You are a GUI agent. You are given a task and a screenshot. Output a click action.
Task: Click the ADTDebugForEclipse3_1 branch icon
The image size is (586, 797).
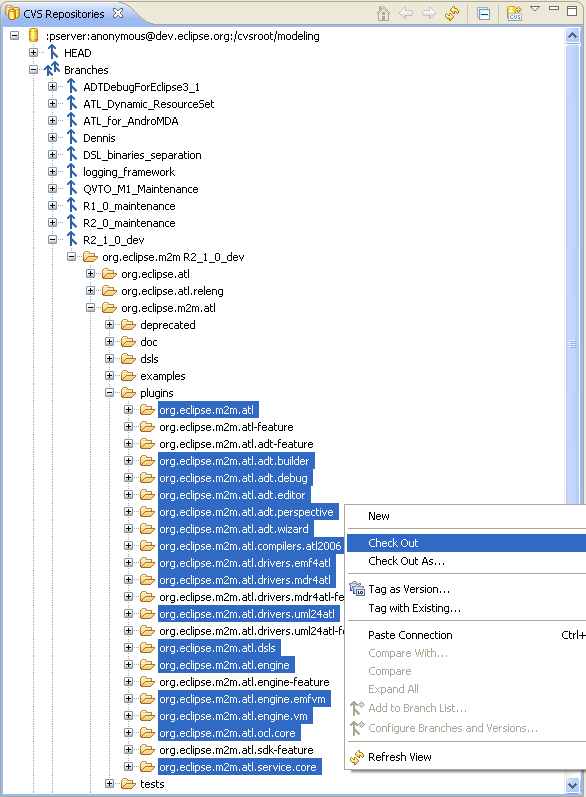coord(72,86)
